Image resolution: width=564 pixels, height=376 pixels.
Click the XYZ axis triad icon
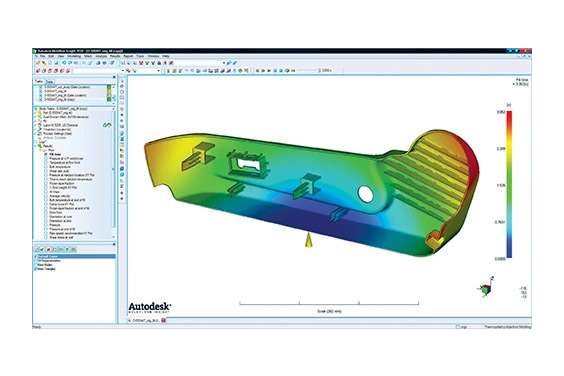pyautogui.click(x=486, y=287)
